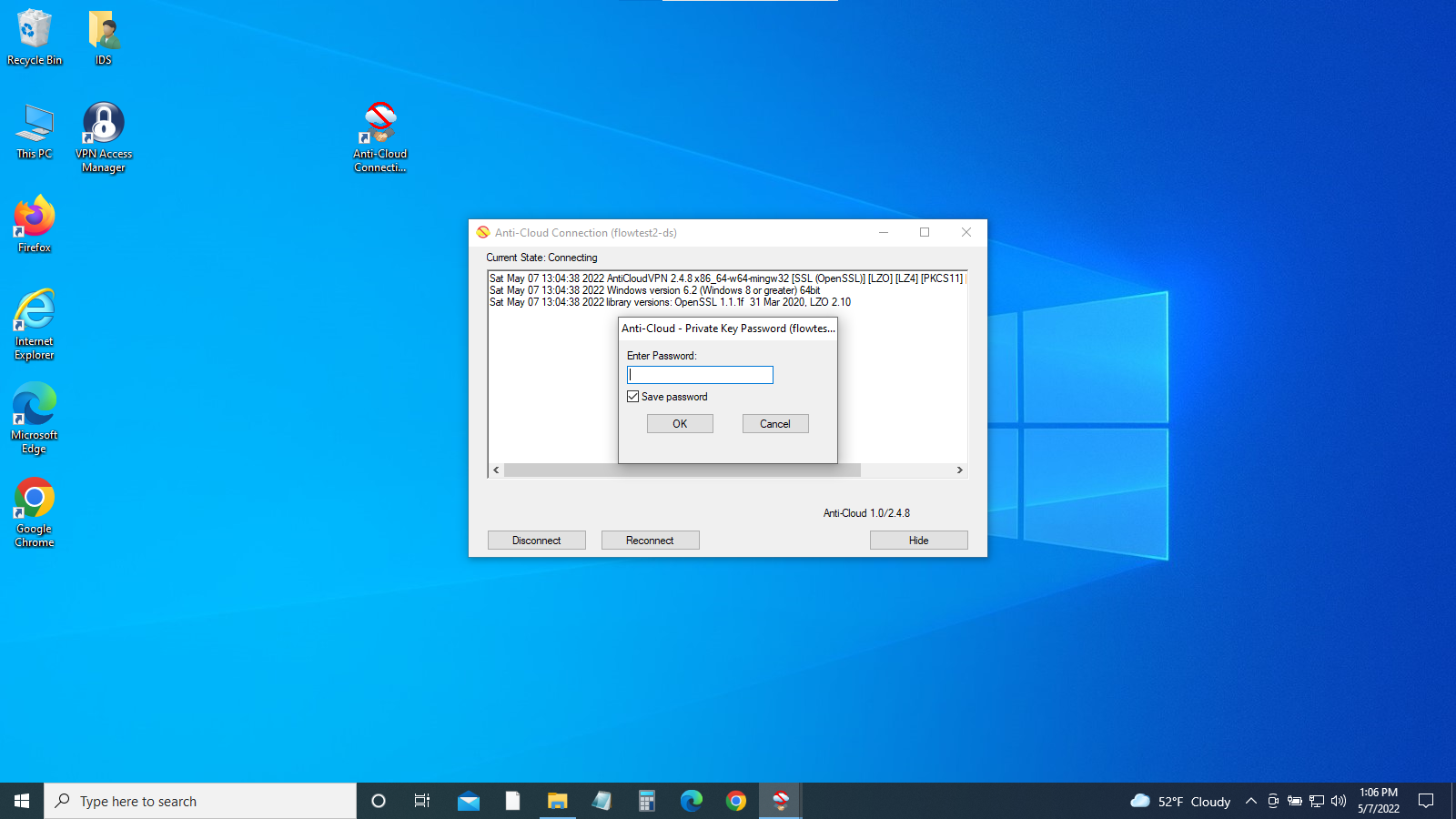Open the blank document taskbar icon

click(513, 801)
